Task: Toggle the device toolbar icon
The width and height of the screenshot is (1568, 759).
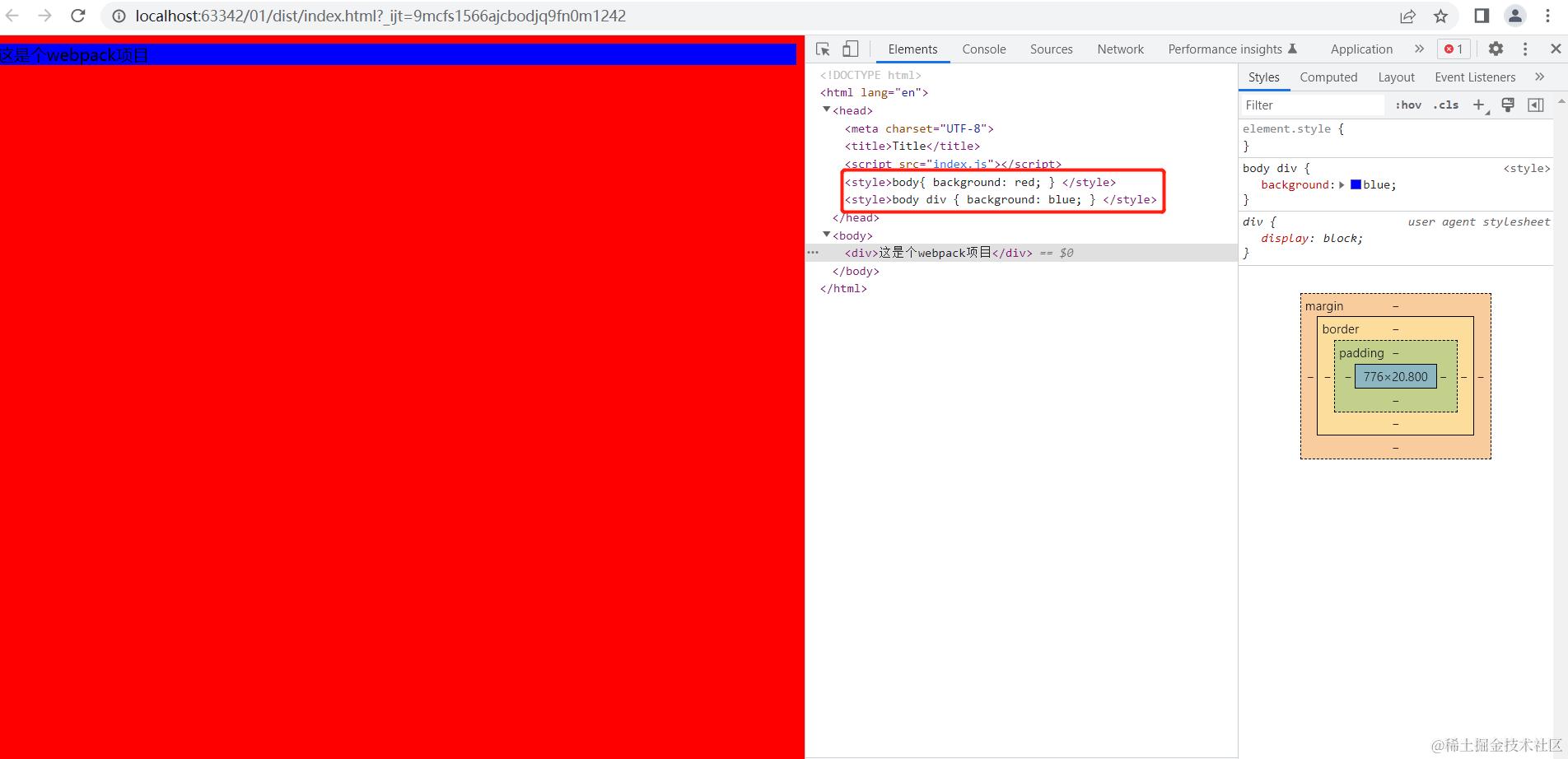Action: click(851, 49)
